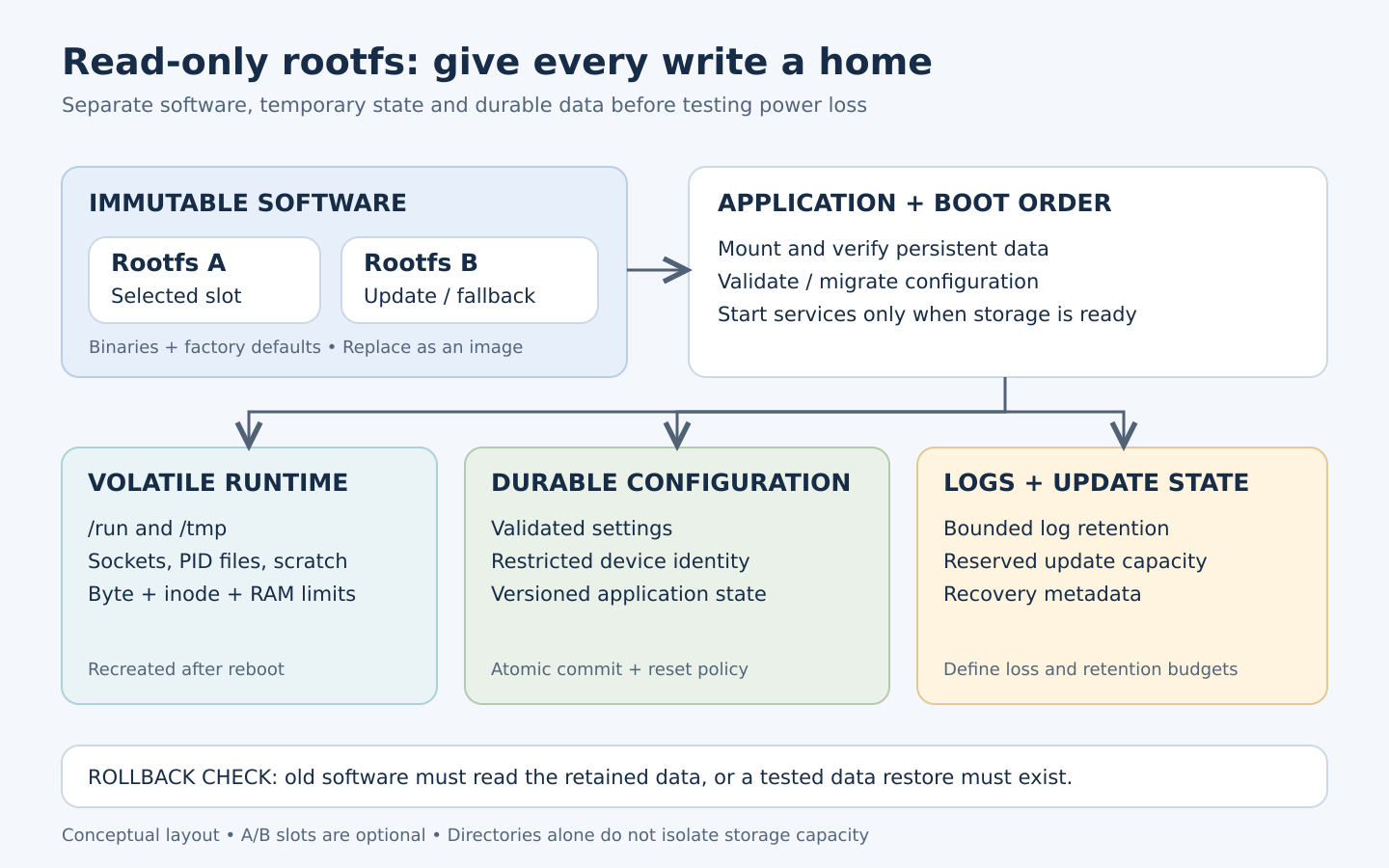Select the "/run and /tmp" line

pyautogui.click(x=157, y=529)
